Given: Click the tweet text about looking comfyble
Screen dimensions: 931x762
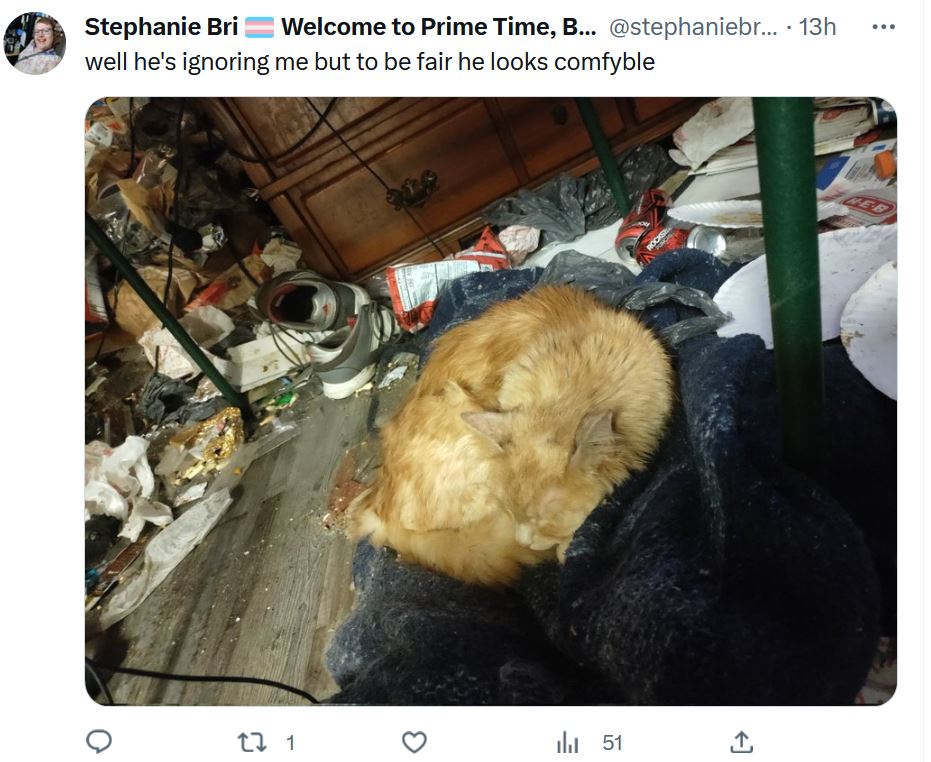Looking at the screenshot, I should pos(369,62).
